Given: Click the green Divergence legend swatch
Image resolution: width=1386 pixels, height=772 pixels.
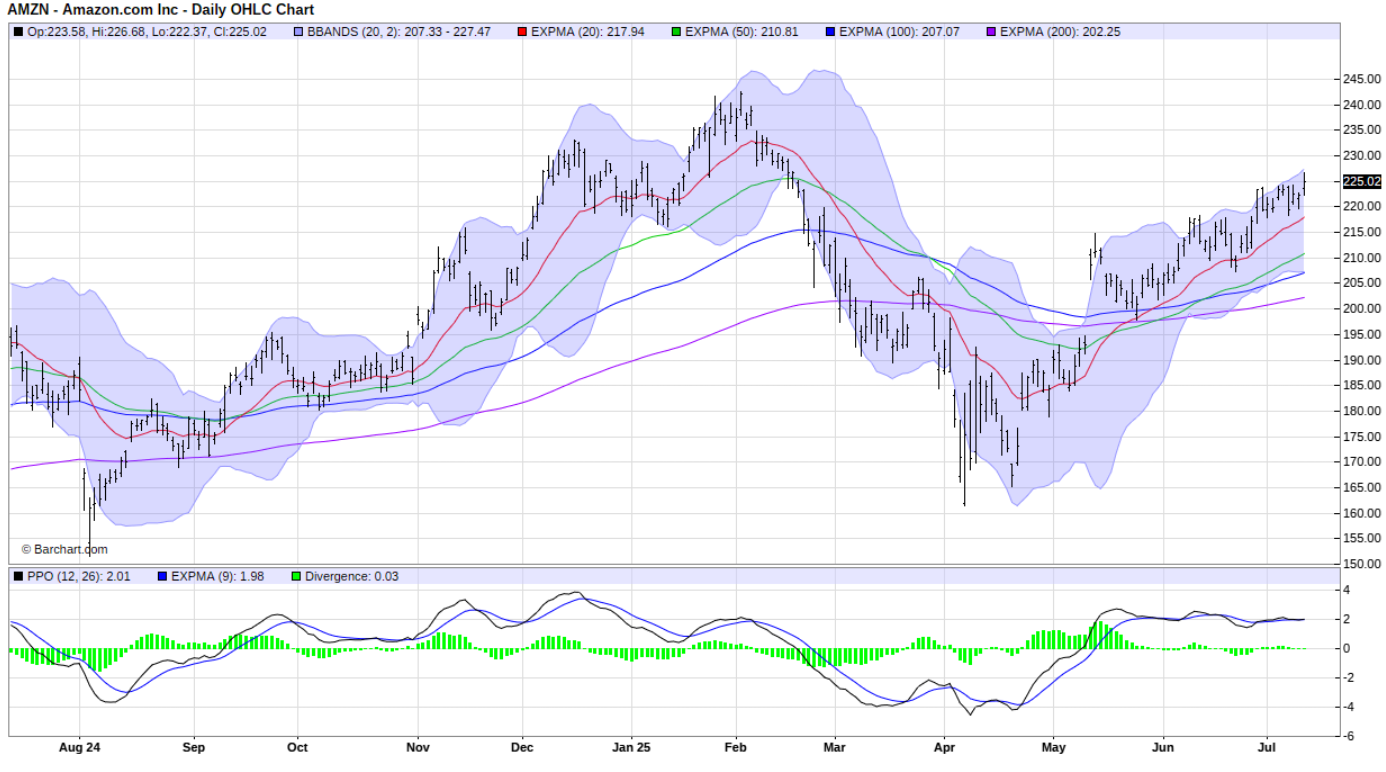Looking at the screenshot, I should [296, 576].
